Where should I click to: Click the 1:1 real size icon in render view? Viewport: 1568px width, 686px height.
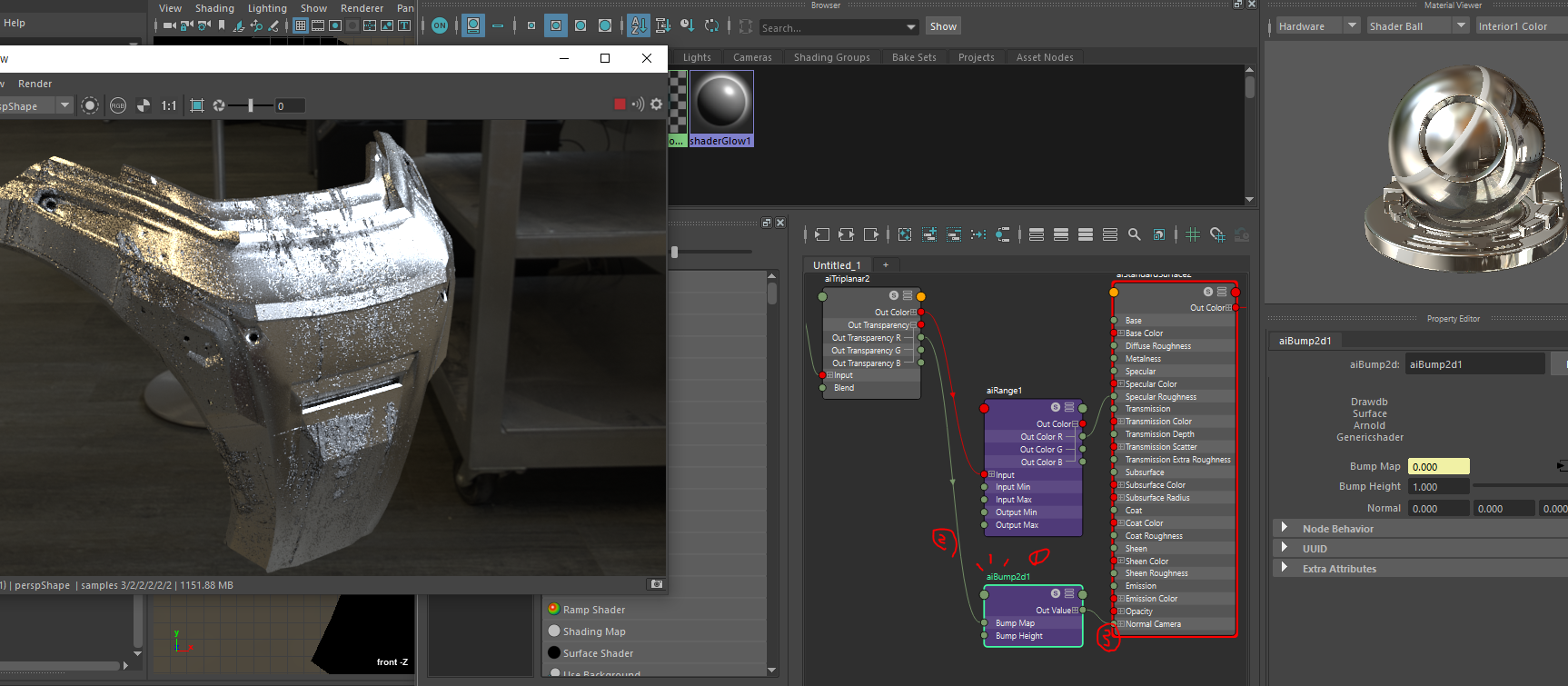169,105
